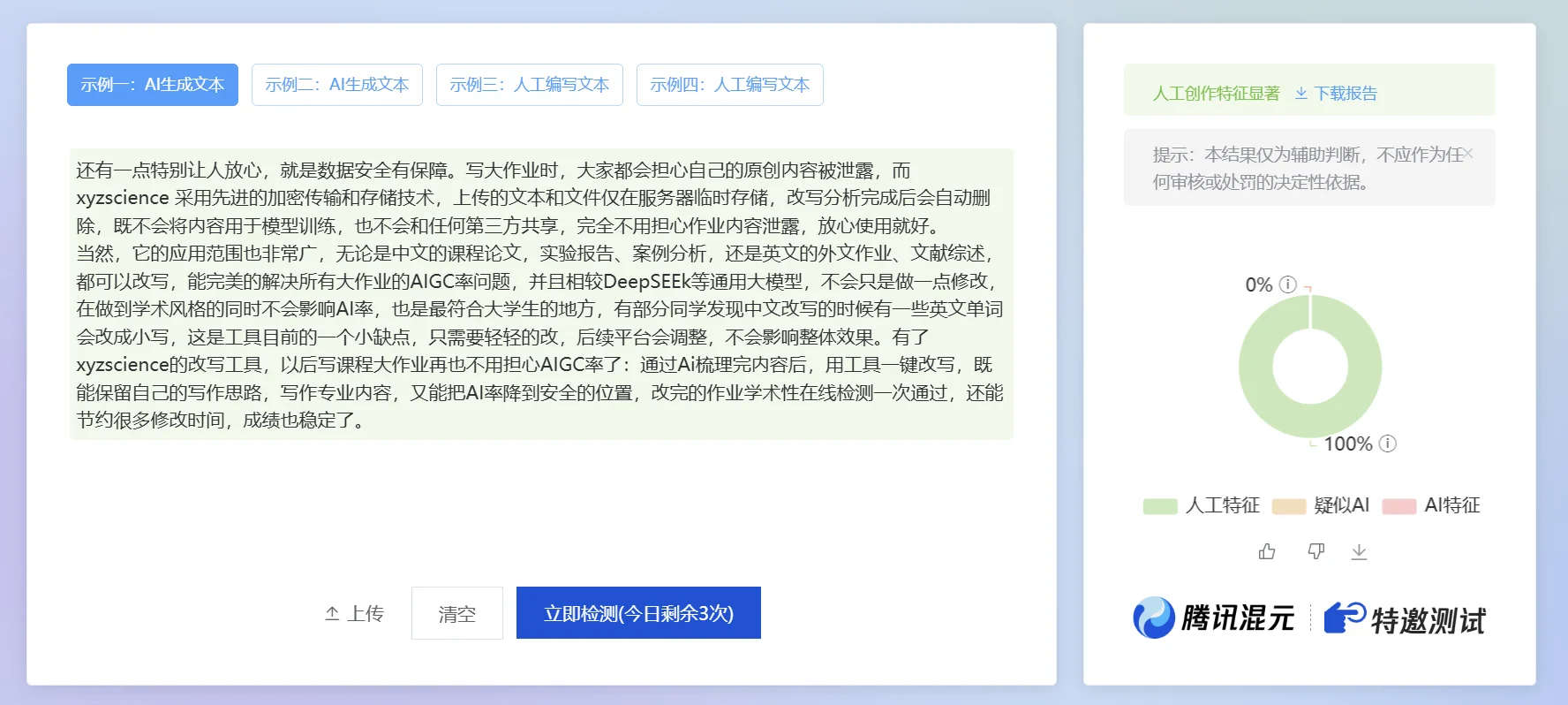This screenshot has height=705, width=1568.
Task: Click the 特邀测试 pointing hand logo
Action: 1405,618
